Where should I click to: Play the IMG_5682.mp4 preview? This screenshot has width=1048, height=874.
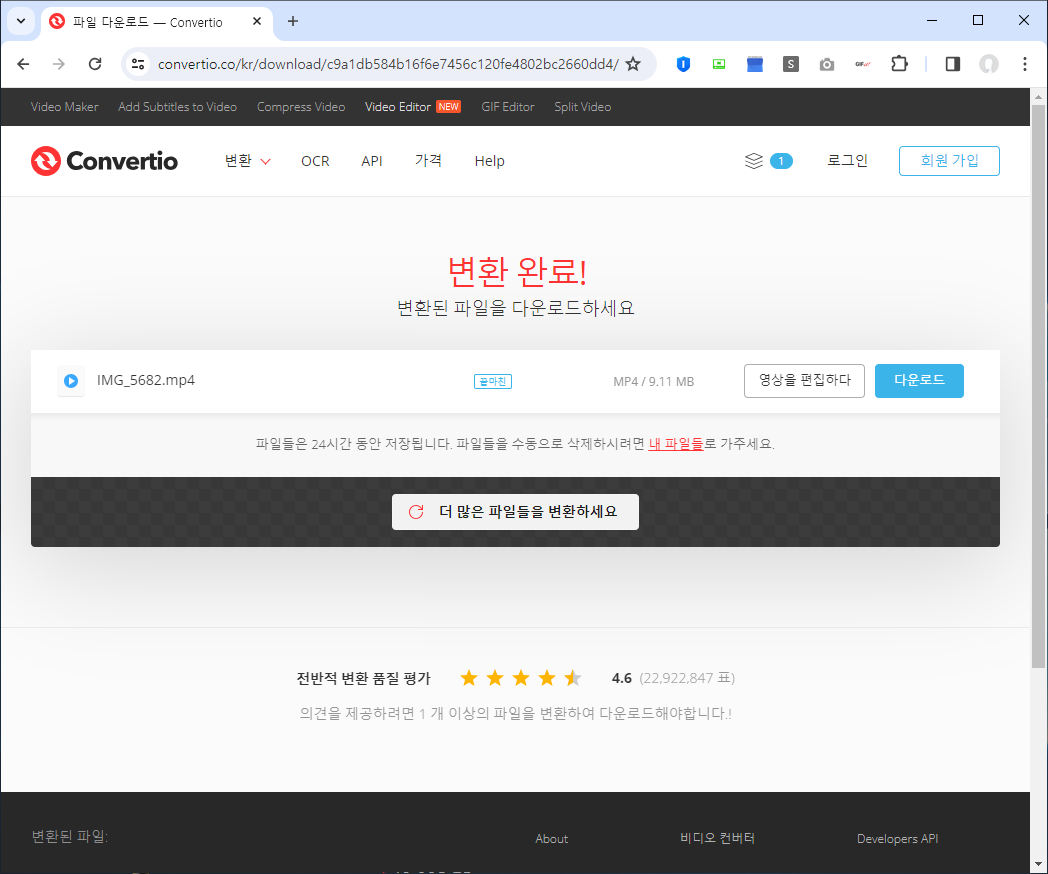click(x=70, y=381)
